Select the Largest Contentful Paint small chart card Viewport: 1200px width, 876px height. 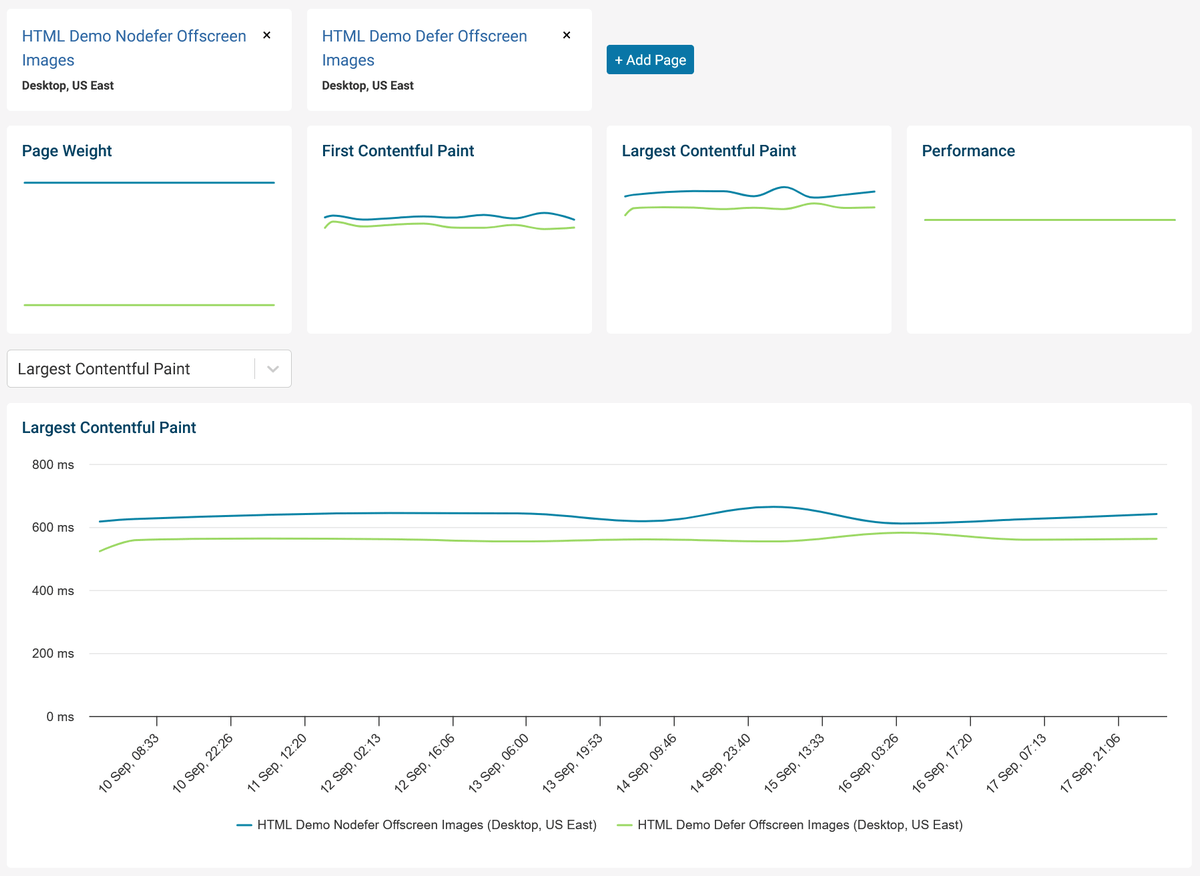coord(749,229)
